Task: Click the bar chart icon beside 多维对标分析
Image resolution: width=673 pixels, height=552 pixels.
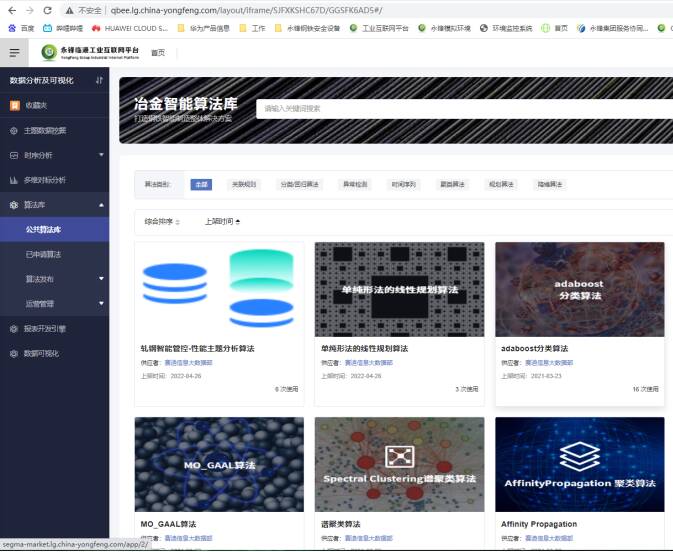Action: (x=14, y=180)
